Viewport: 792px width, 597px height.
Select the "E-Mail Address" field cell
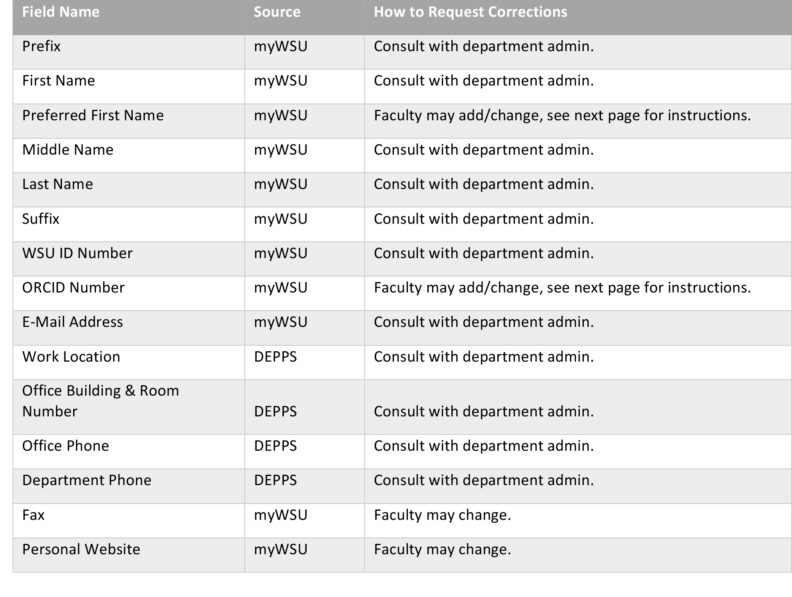[x=73, y=322]
